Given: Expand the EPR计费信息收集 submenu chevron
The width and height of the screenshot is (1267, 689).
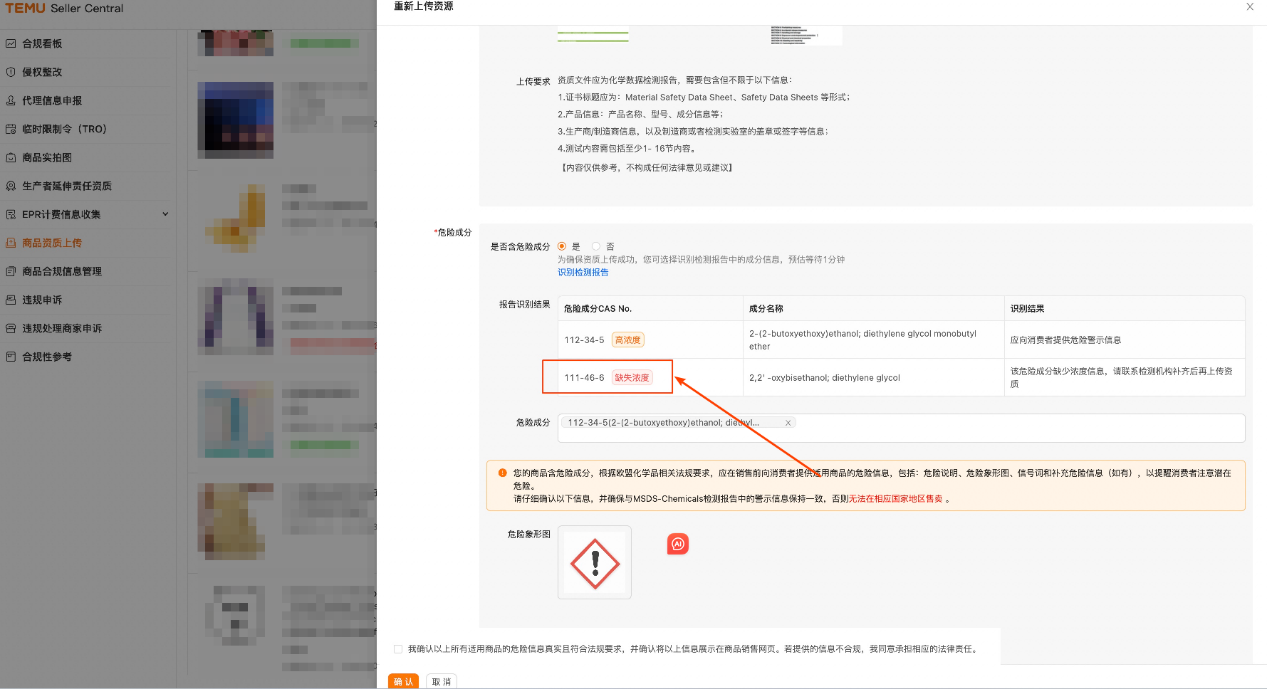Looking at the screenshot, I should pyautogui.click(x=165, y=213).
